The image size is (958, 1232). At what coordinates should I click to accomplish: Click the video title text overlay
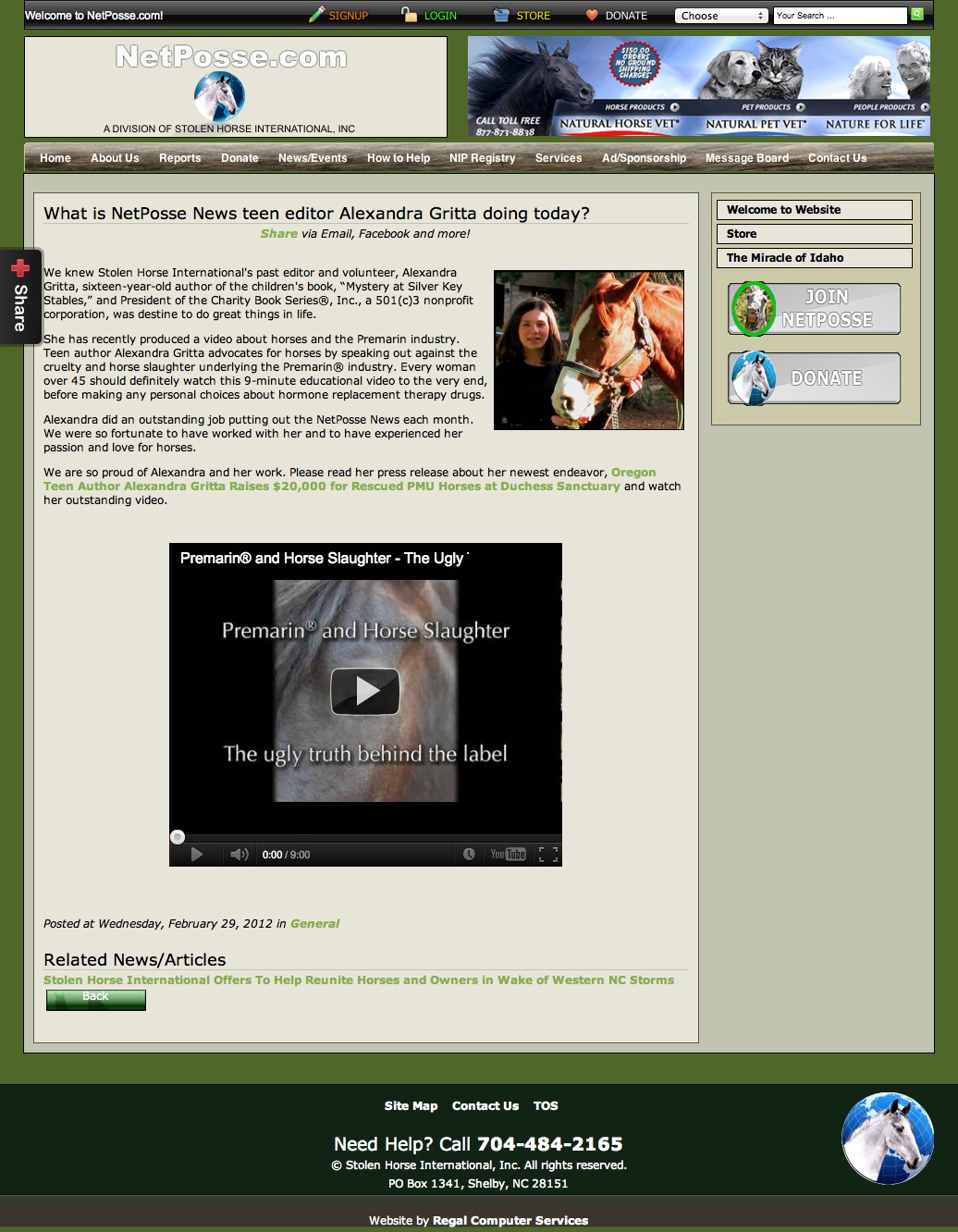[325, 559]
